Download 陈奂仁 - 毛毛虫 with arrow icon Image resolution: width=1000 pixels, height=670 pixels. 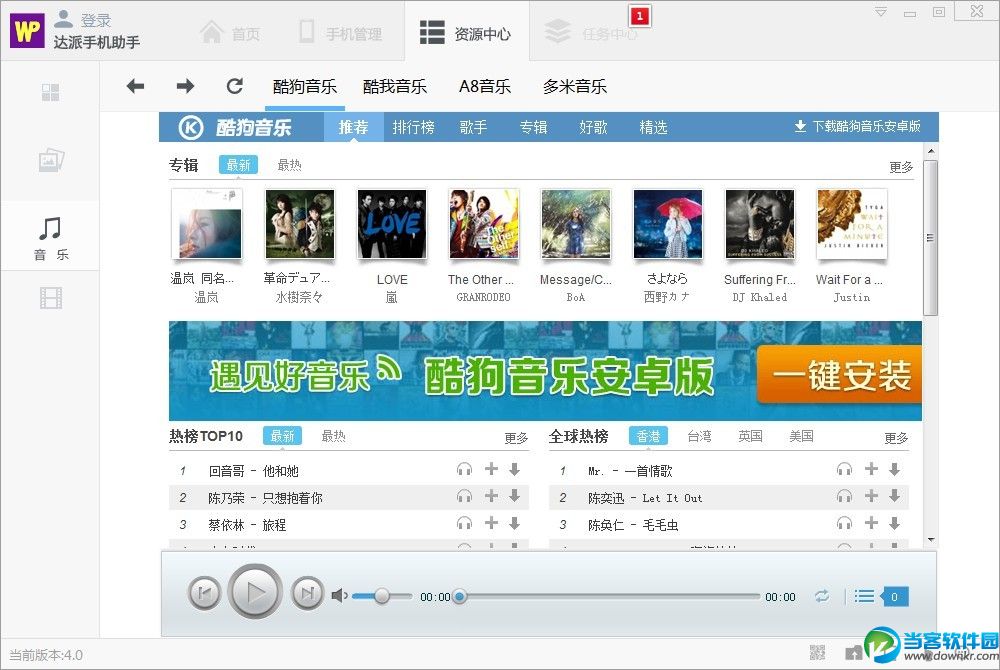tap(895, 523)
